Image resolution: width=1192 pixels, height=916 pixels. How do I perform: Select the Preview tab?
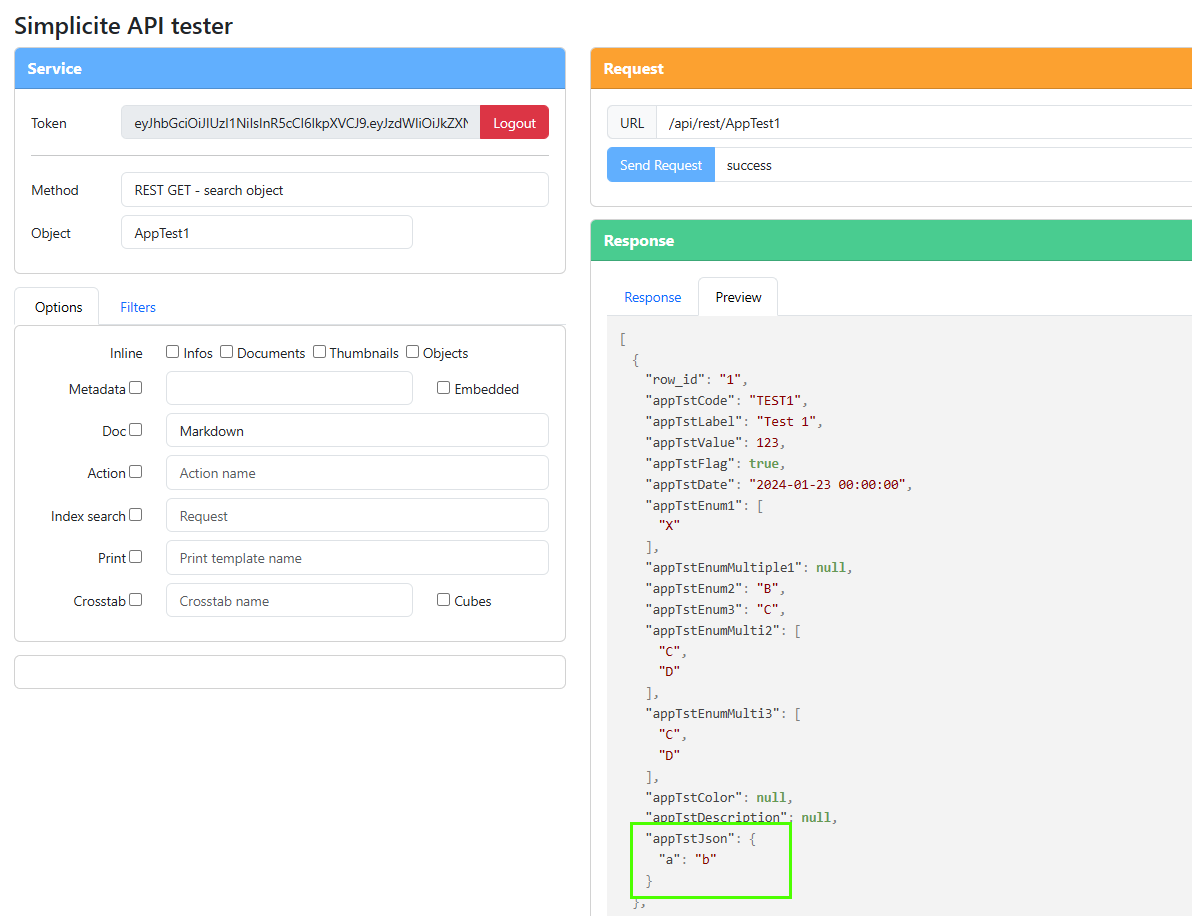coord(738,297)
